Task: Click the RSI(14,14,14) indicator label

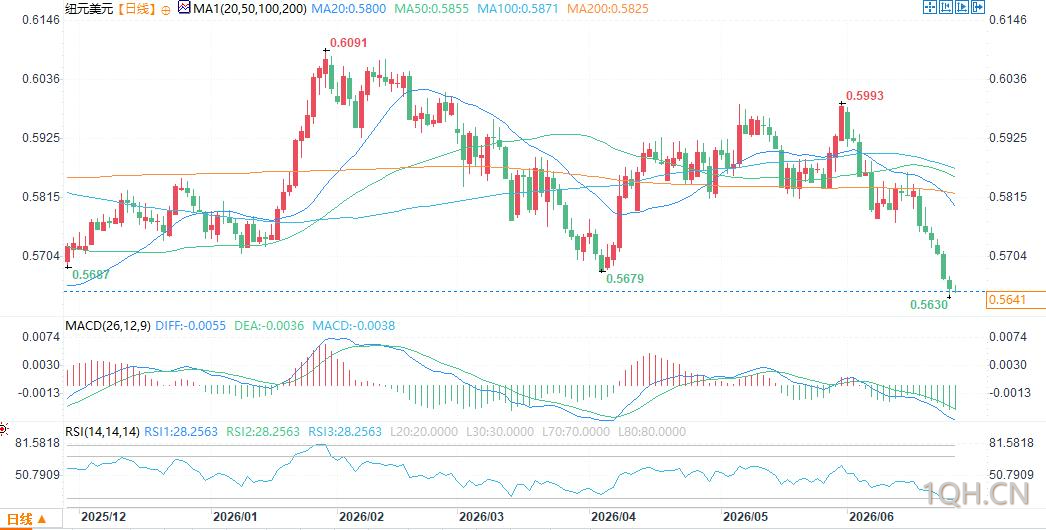Action: point(102,432)
